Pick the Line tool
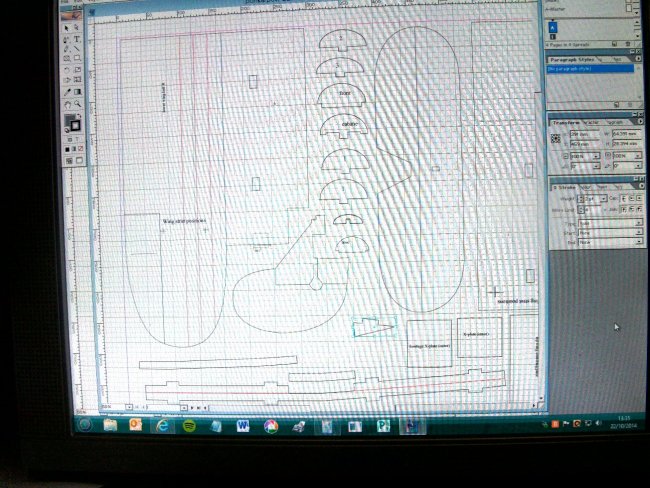The width and height of the screenshot is (650, 488). (x=77, y=49)
